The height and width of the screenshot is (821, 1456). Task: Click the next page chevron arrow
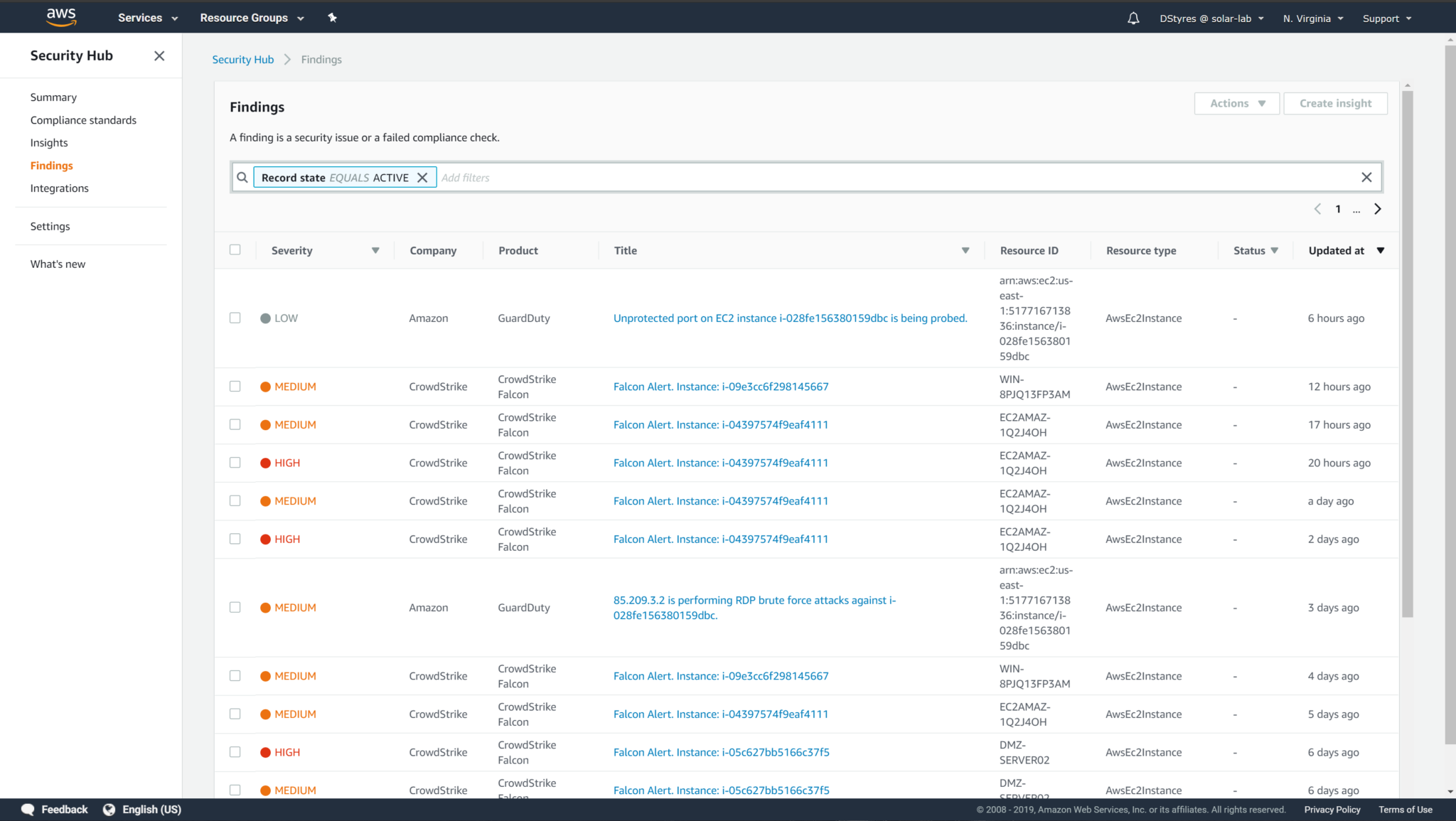1378,208
